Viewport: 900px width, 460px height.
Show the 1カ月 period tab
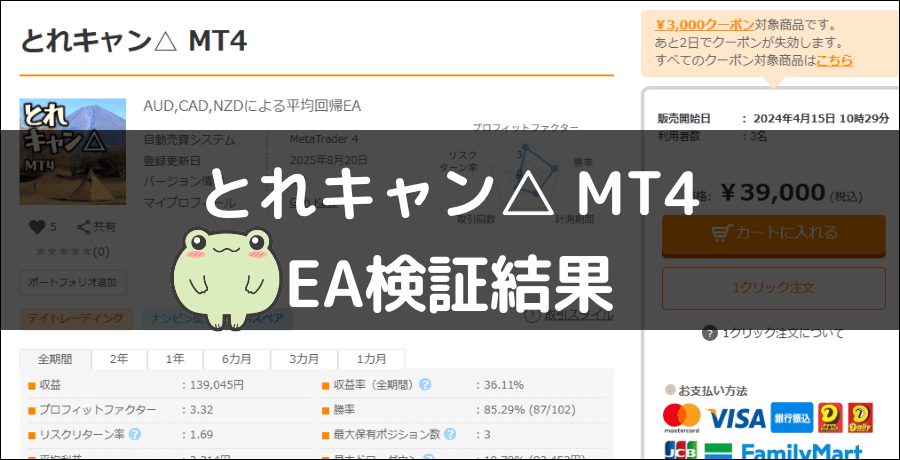371,360
